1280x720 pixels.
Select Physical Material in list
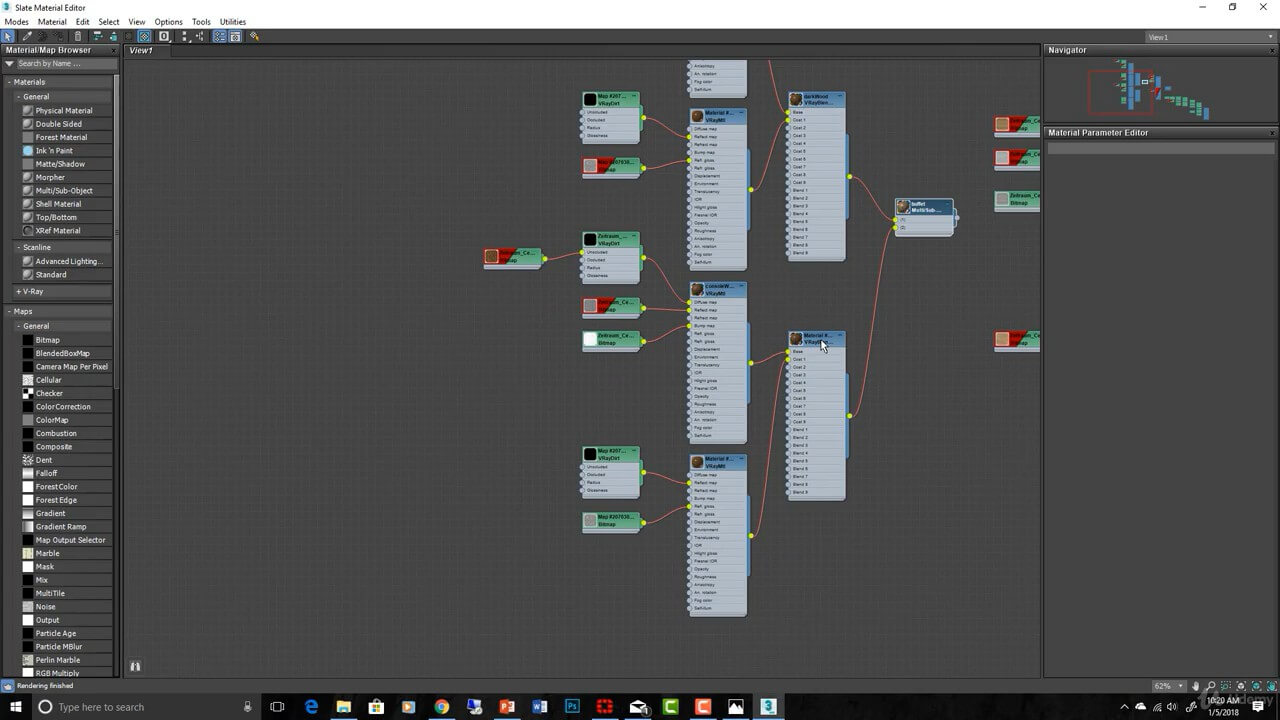(x=64, y=111)
